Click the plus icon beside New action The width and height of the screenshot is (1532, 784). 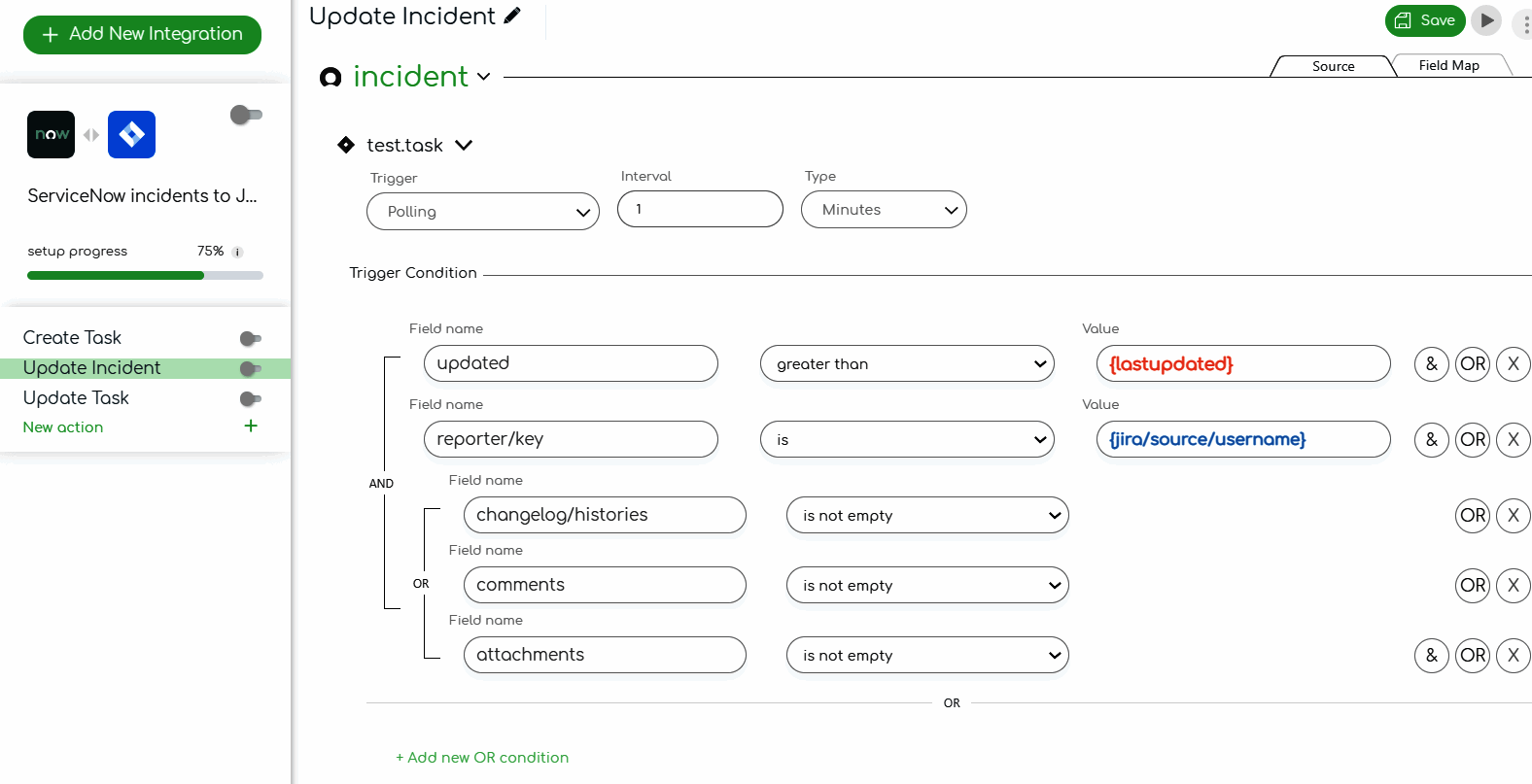coord(251,426)
